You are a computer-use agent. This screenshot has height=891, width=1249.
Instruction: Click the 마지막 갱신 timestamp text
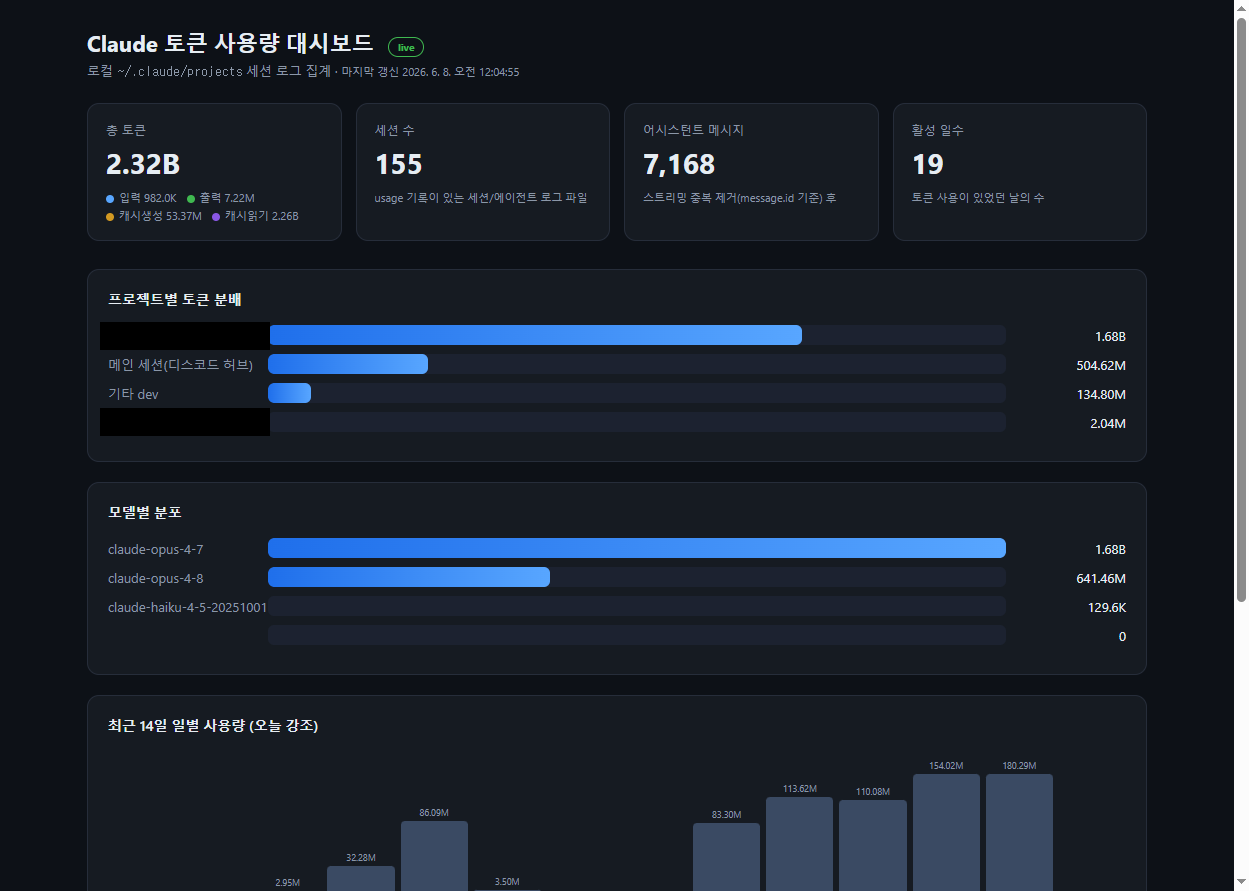pos(430,72)
